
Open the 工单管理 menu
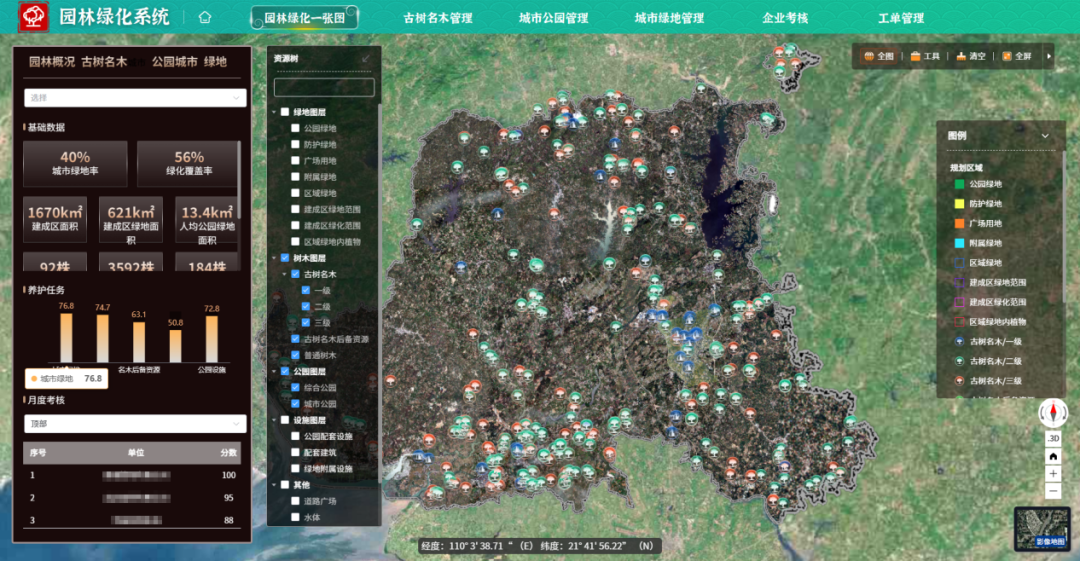pos(901,19)
